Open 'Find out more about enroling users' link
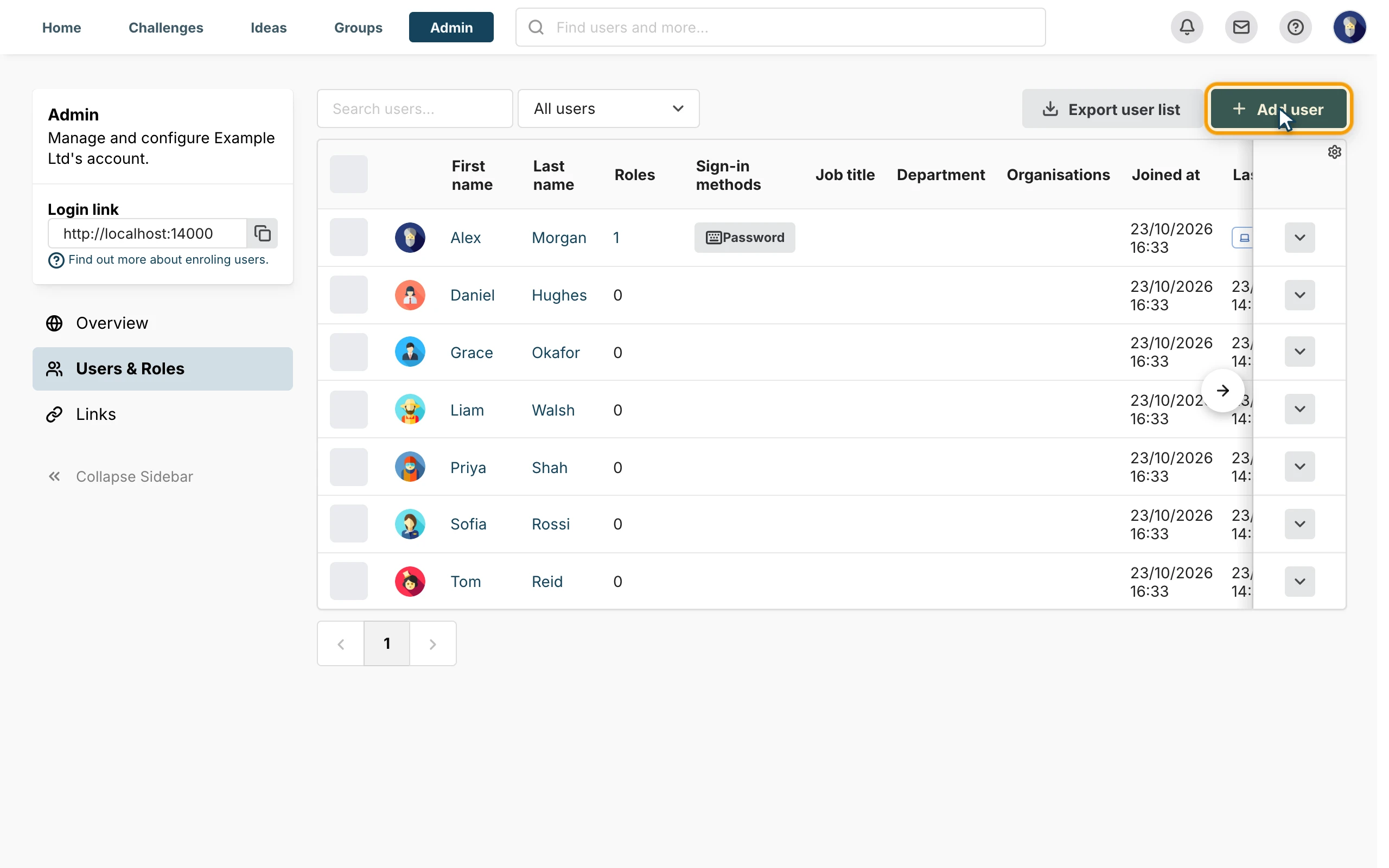The height and width of the screenshot is (868, 1389). pos(168,259)
